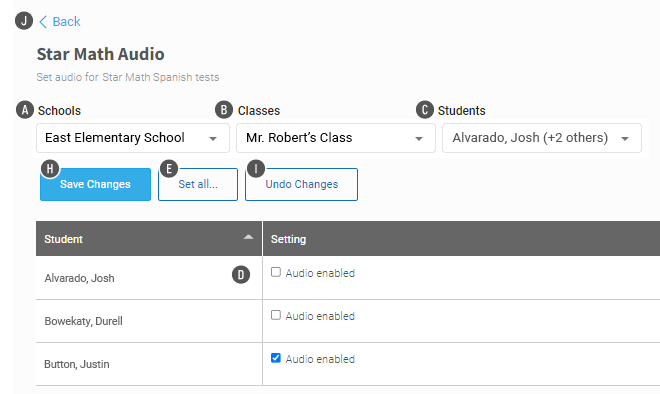660x394 pixels.
Task: Go back using the Back link
Action: [60, 21]
